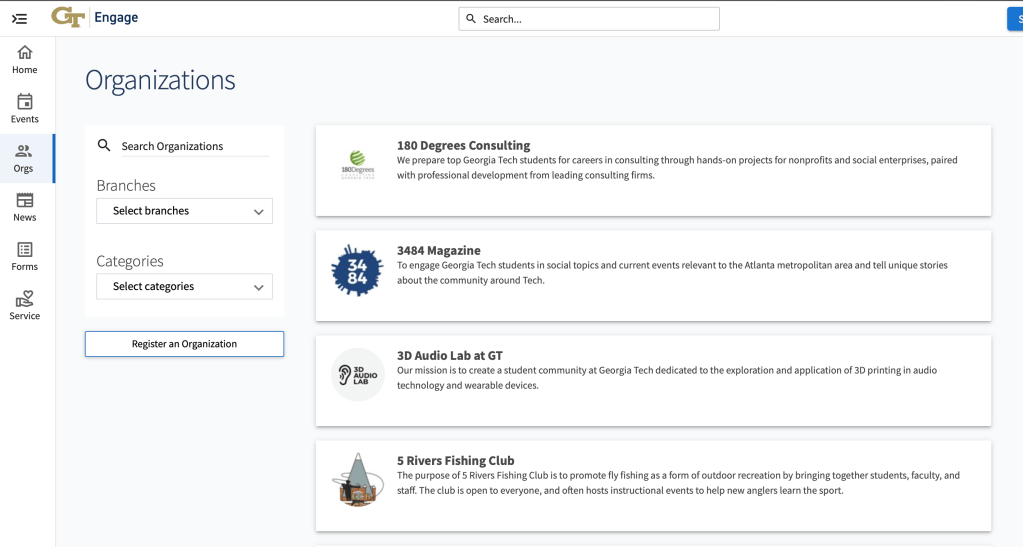This screenshot has width=1023, height=547.
Task: Open the 180 Degrees Consulting logo thumbnail
Action: tap(358, 164)
